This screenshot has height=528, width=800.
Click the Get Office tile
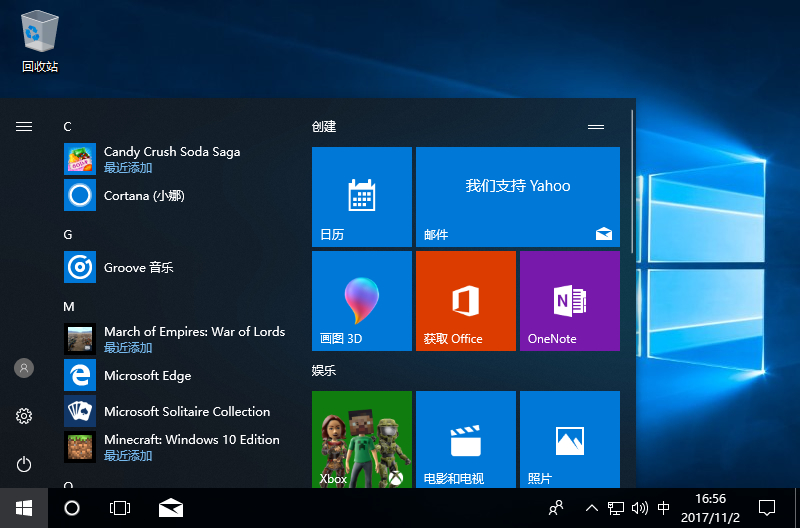pyautogui.click(x=466, y=300)
